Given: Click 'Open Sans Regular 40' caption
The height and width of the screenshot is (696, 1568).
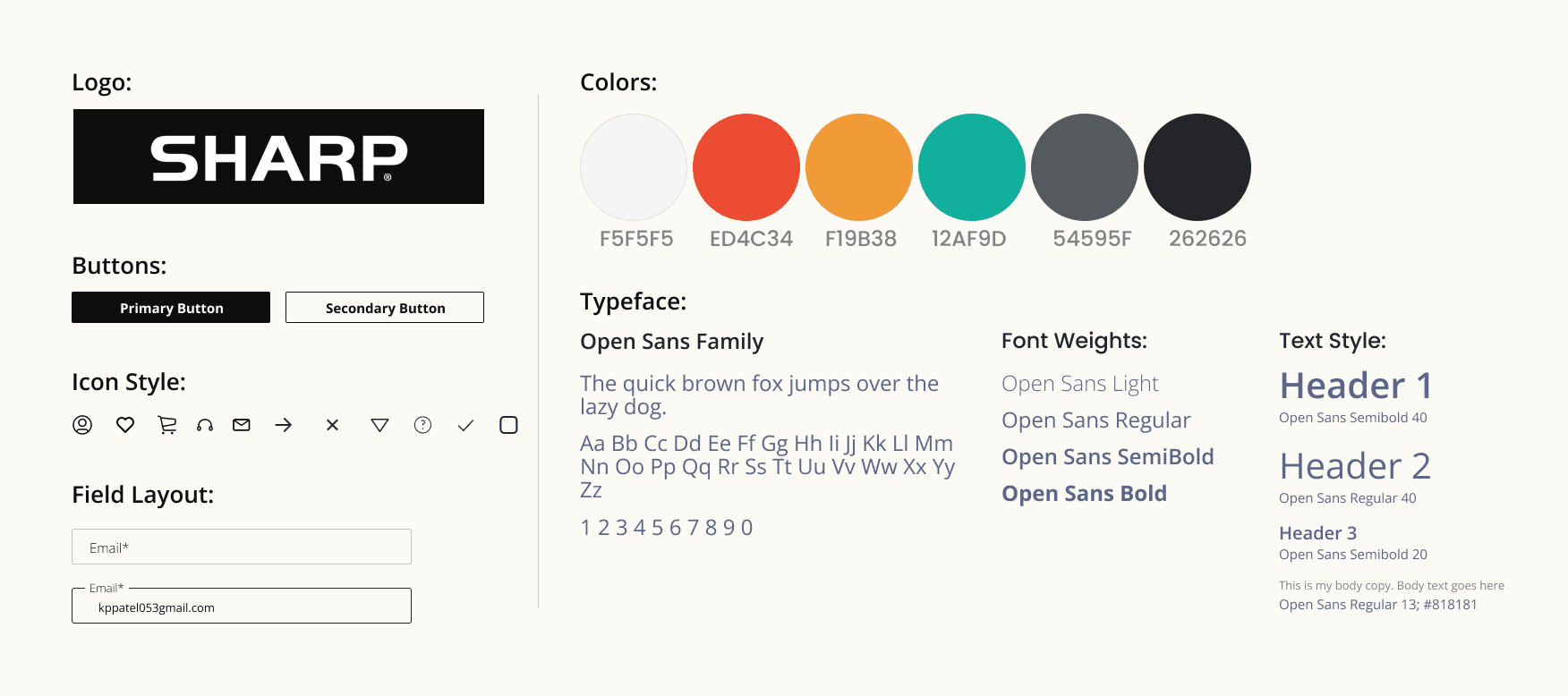Looking at the screenshot, I should [x=1348, y=498].
